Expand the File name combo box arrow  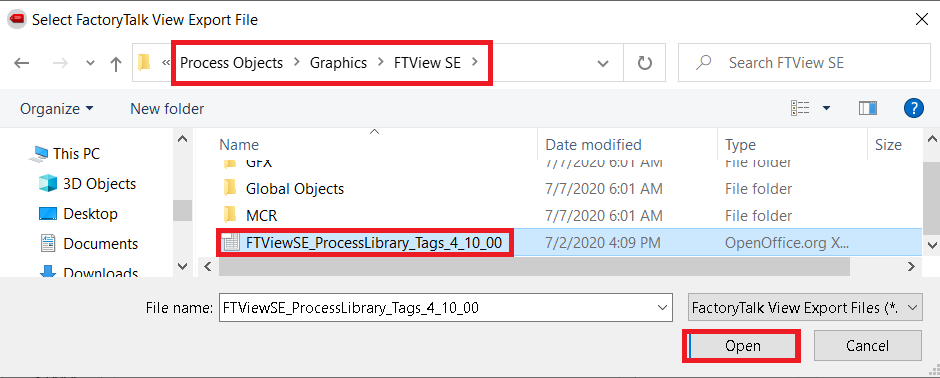pos(662,308)
